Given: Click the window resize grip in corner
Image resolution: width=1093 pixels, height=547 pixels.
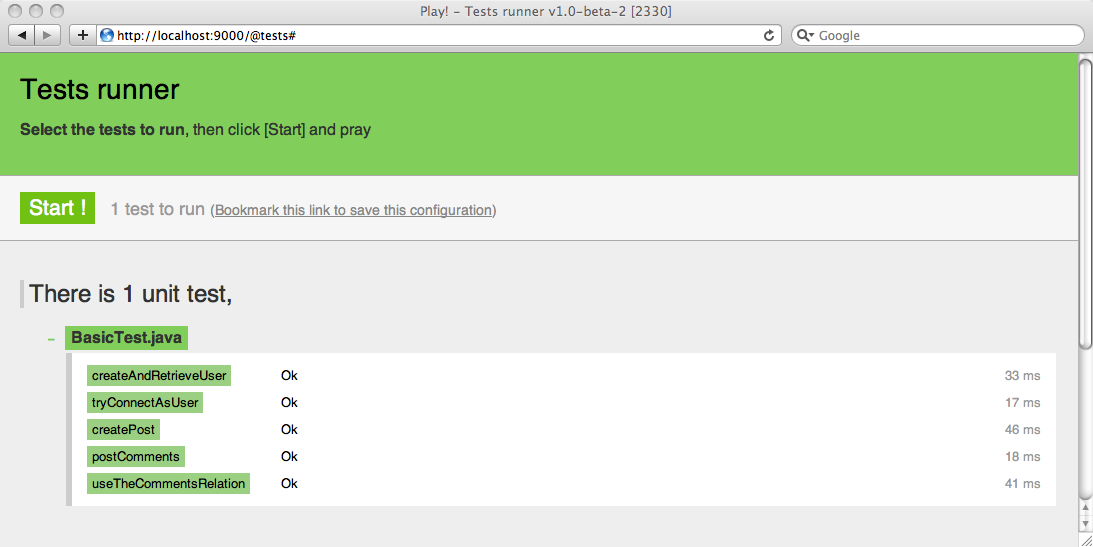Looking at the screenshot, I should coord(1085,540).
